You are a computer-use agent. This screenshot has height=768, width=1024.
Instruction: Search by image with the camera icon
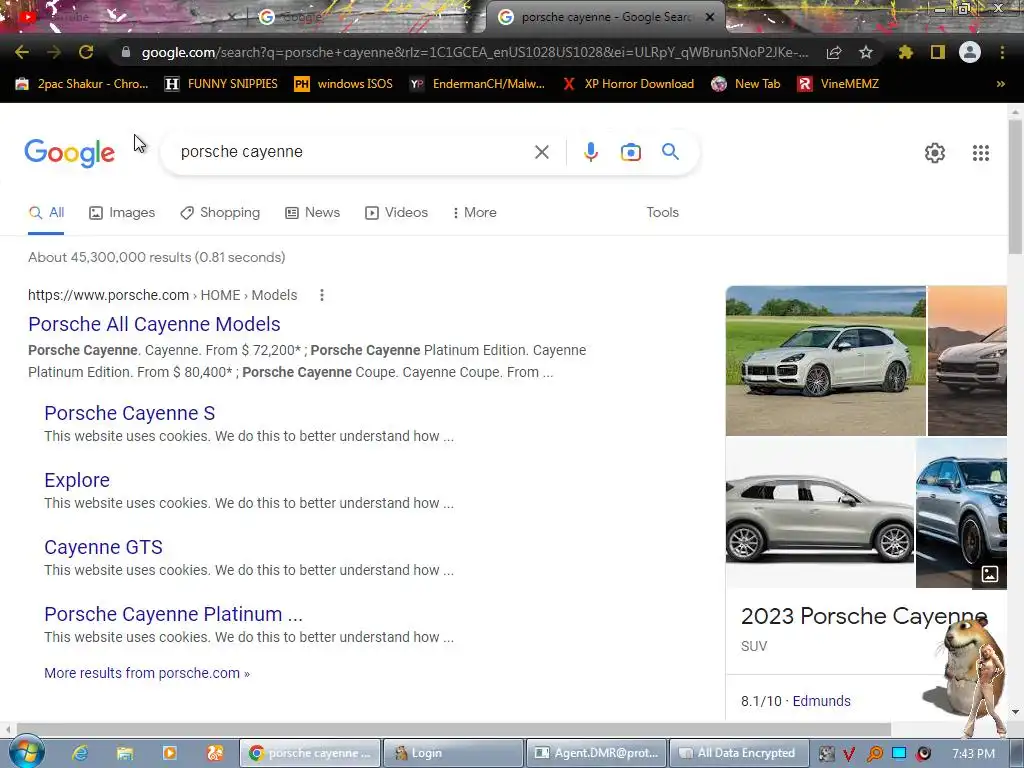pyautogui.click(x=630, y=152)
